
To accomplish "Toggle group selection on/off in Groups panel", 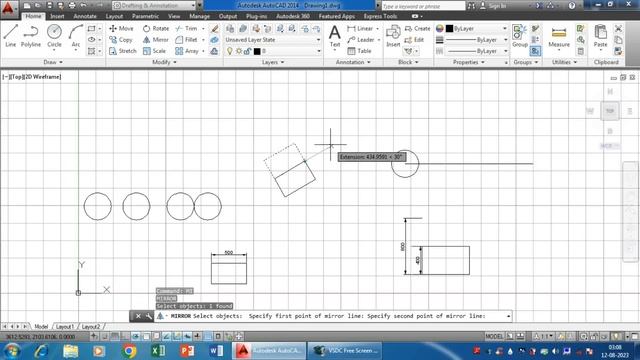I will point(535,51).
